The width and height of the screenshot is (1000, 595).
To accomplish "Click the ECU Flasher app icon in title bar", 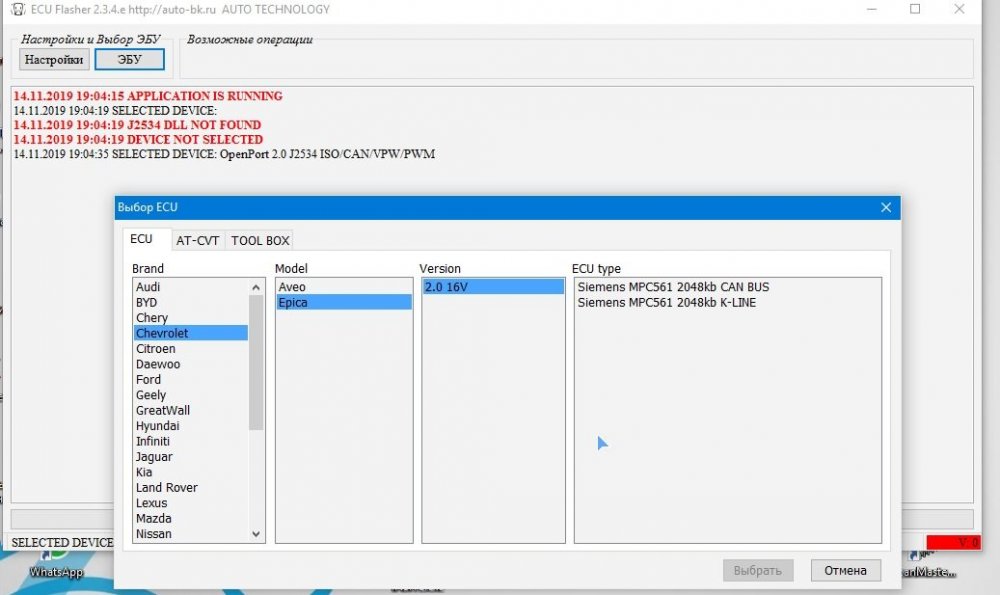I will pyautogui.click(x=18, y=9).
